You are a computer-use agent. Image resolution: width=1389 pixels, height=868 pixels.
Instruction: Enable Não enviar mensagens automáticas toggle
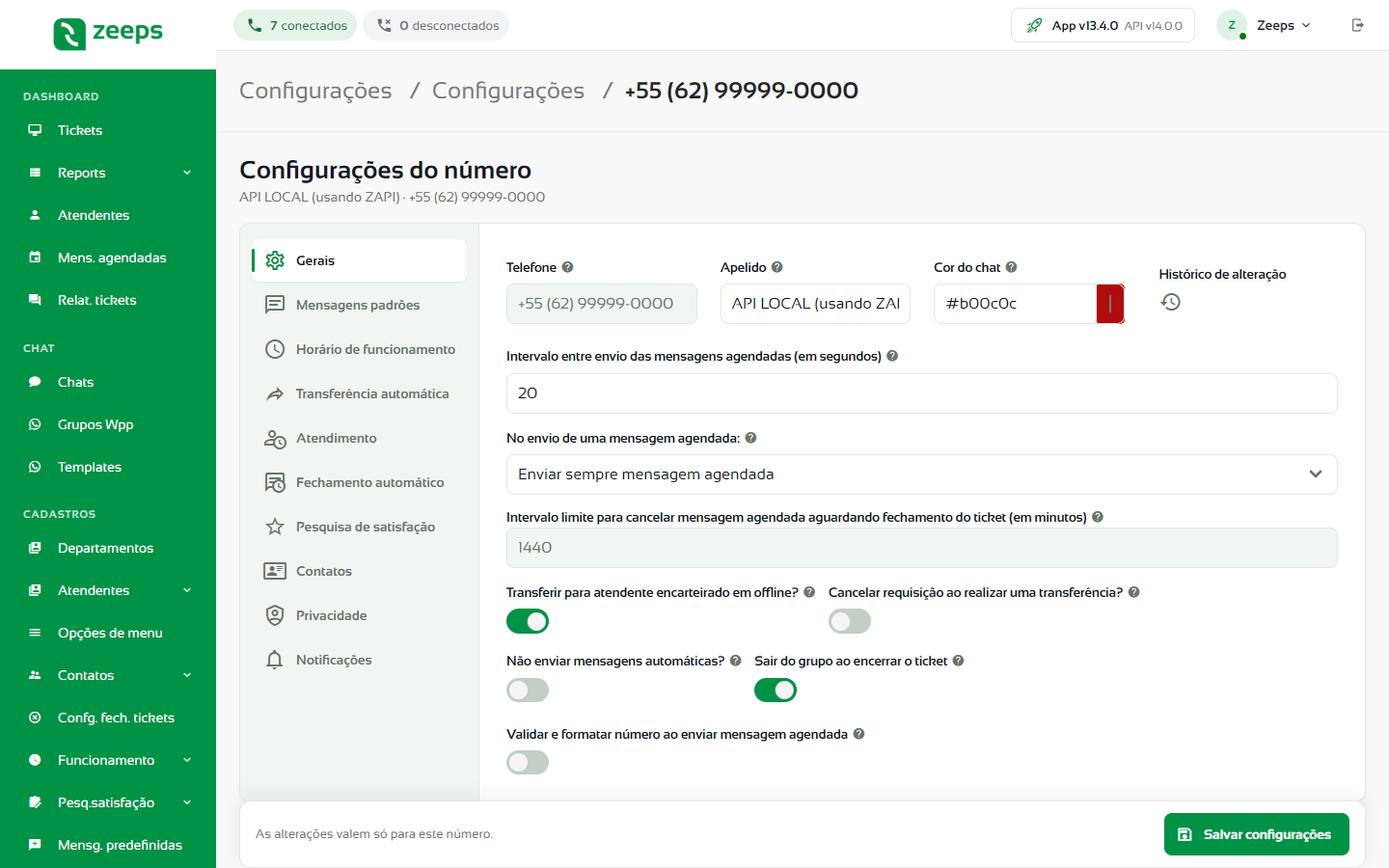(x=528, y=690)
